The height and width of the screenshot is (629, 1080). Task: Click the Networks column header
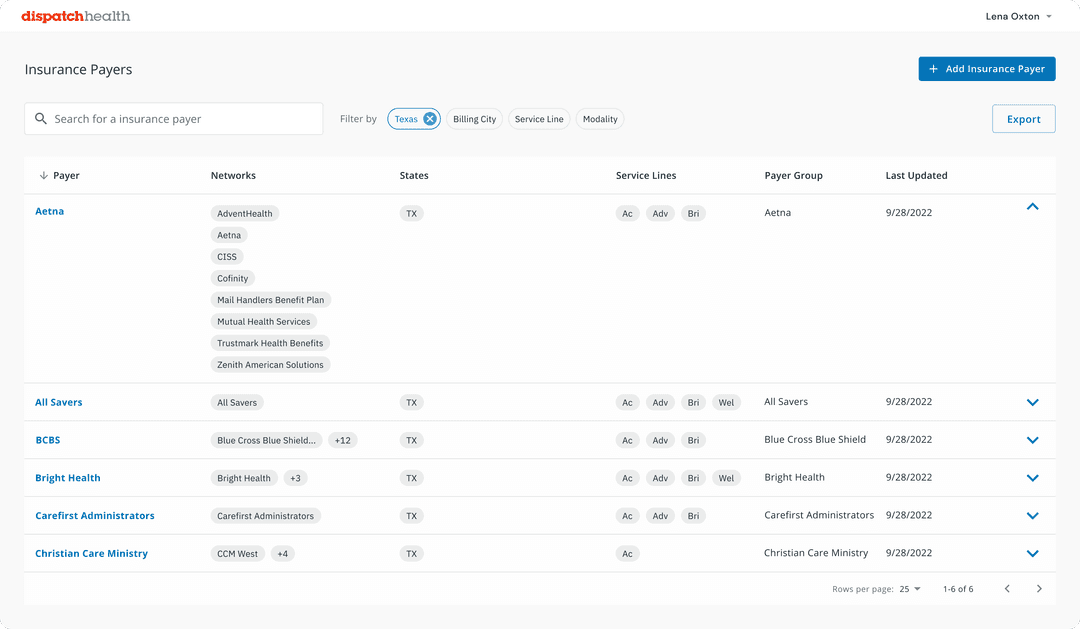233,176
